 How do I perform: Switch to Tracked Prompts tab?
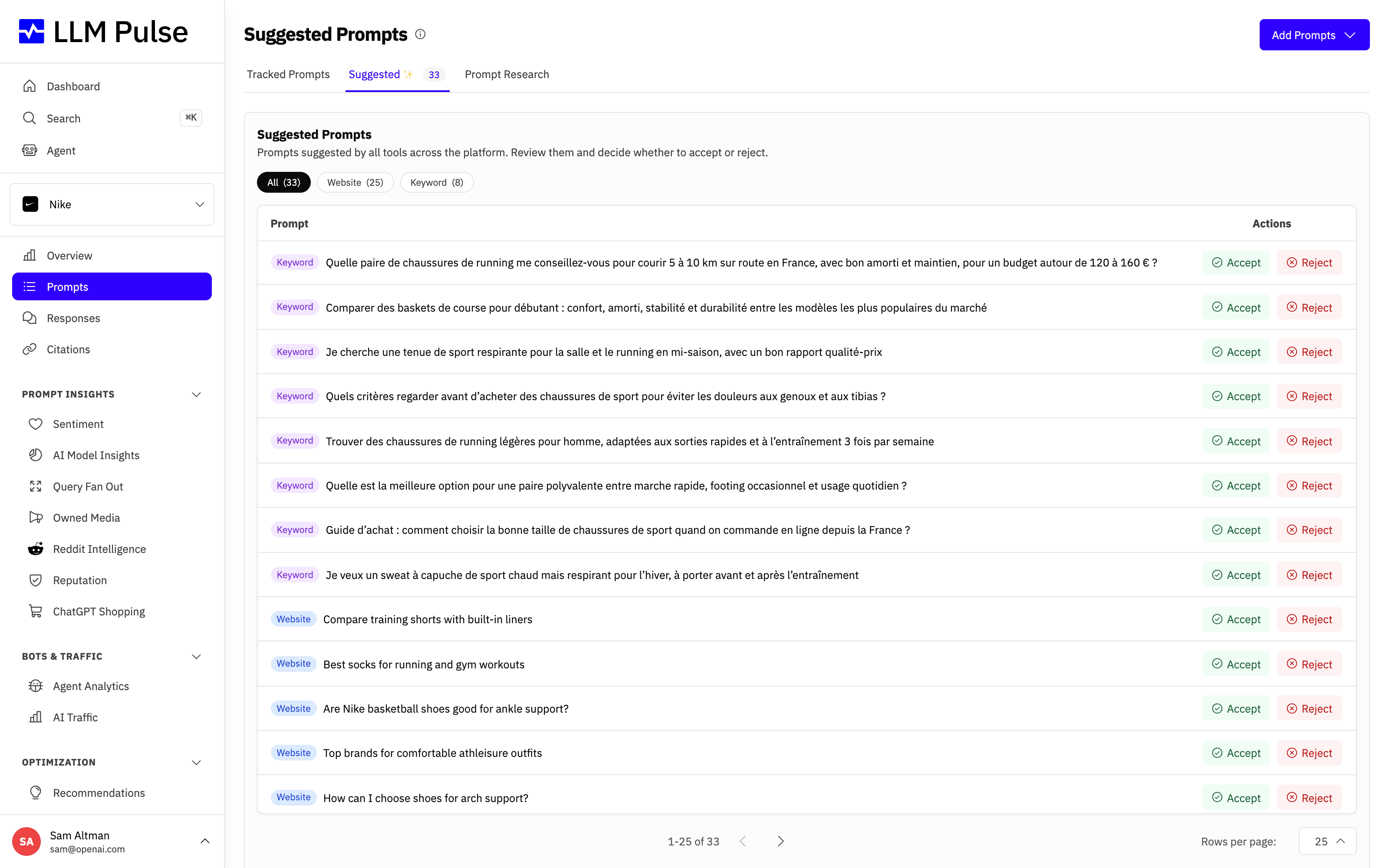point(288,74)
